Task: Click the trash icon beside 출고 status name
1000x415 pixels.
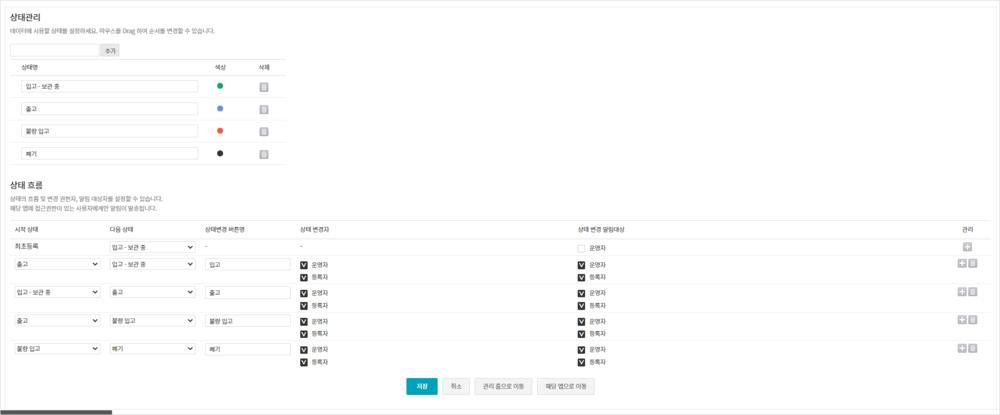Action: pos(264,109)
